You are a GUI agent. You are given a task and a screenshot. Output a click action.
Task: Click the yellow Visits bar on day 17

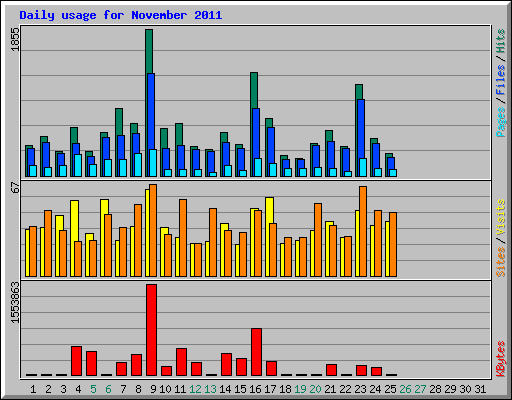[269, 210]
